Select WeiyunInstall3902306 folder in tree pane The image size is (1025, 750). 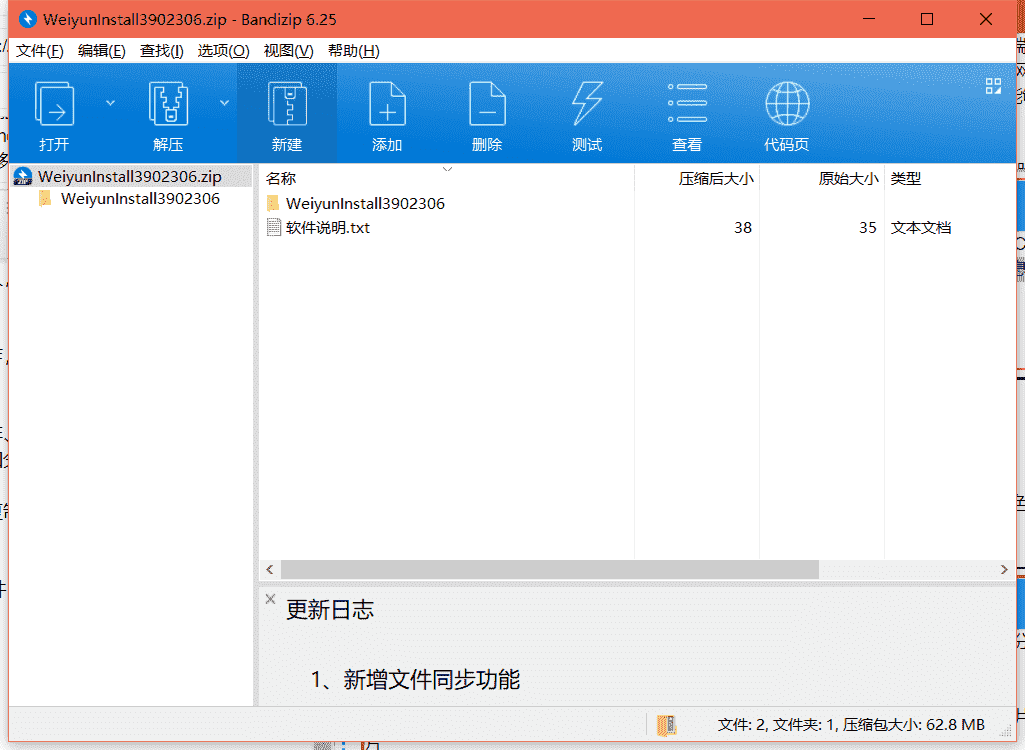140,199
